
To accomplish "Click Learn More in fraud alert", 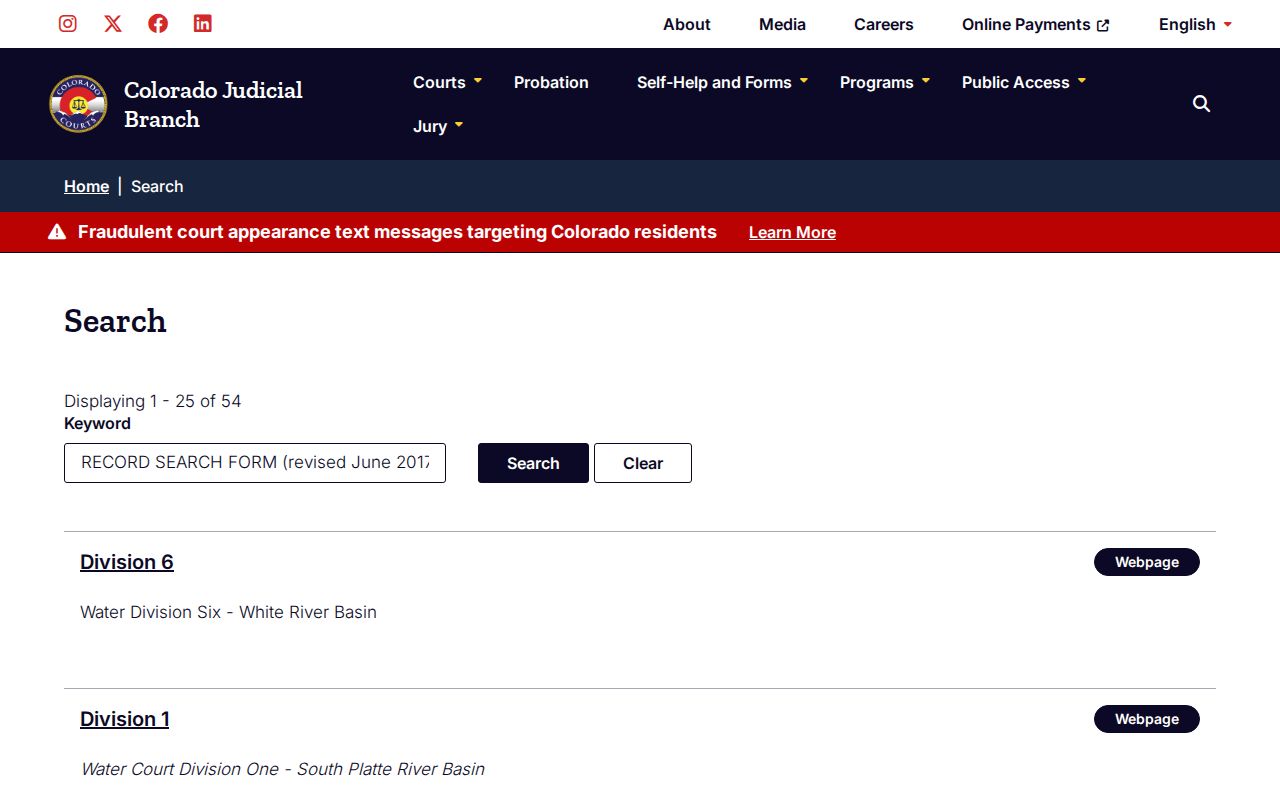I will pos(792,232).
